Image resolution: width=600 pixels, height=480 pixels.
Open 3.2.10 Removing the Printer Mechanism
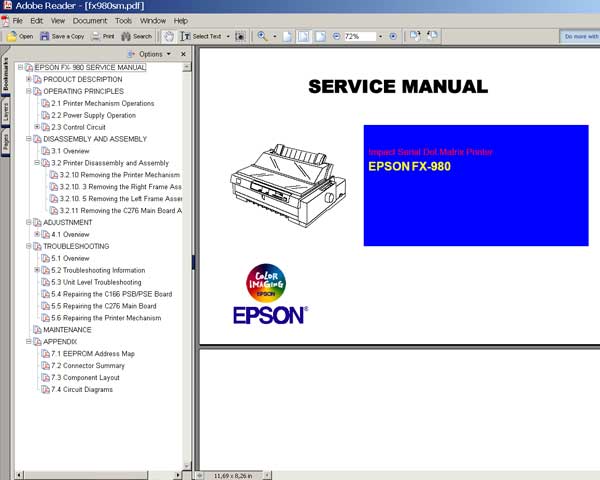pos(120,175)
